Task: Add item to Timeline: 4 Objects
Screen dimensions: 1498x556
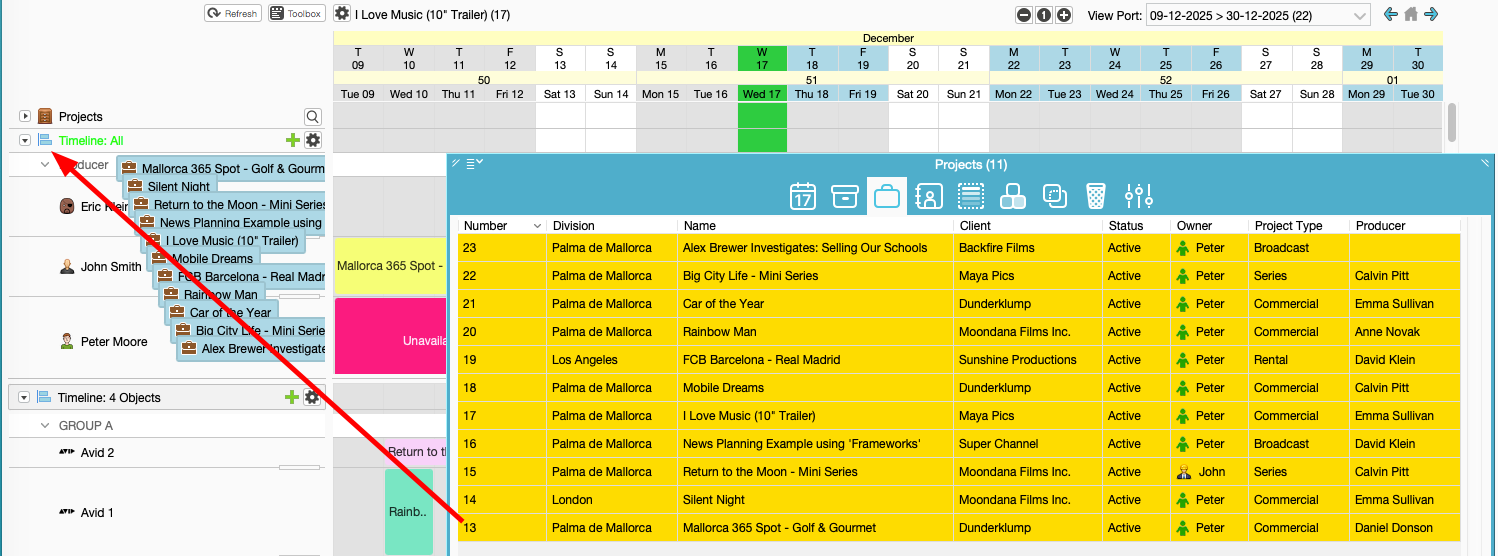Action: tap(292, 397)
